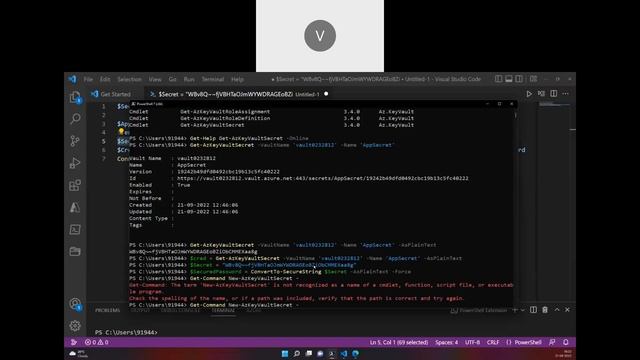The height and width of the screenshot is (360, 640).
Task: Click the lightbulb code action on line 4
Action: tap(121, 131)
